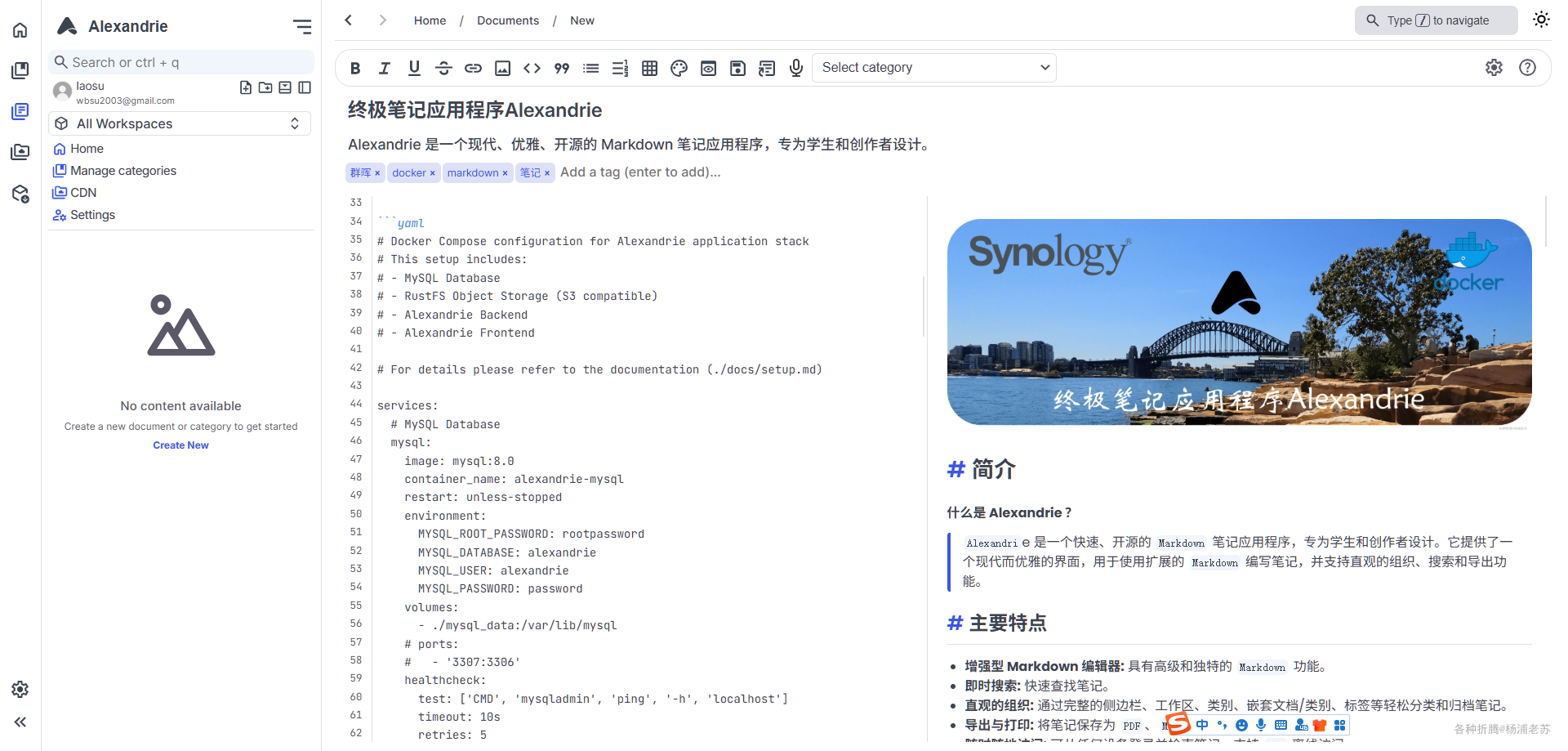Toggle the sidebar hamburger menu
The height and width of the screenshot is (751, 1568).
pos(302,27)
